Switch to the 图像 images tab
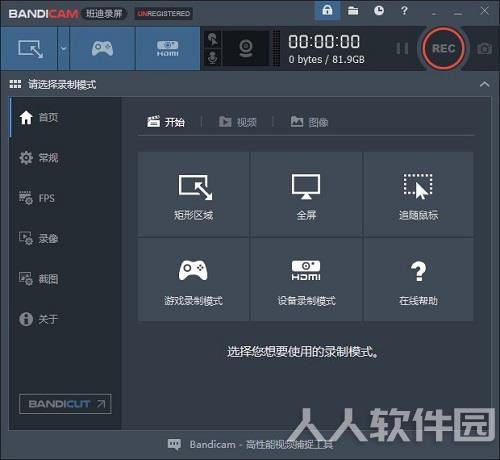This screenshot has width=500, height=460. [309, 122]
